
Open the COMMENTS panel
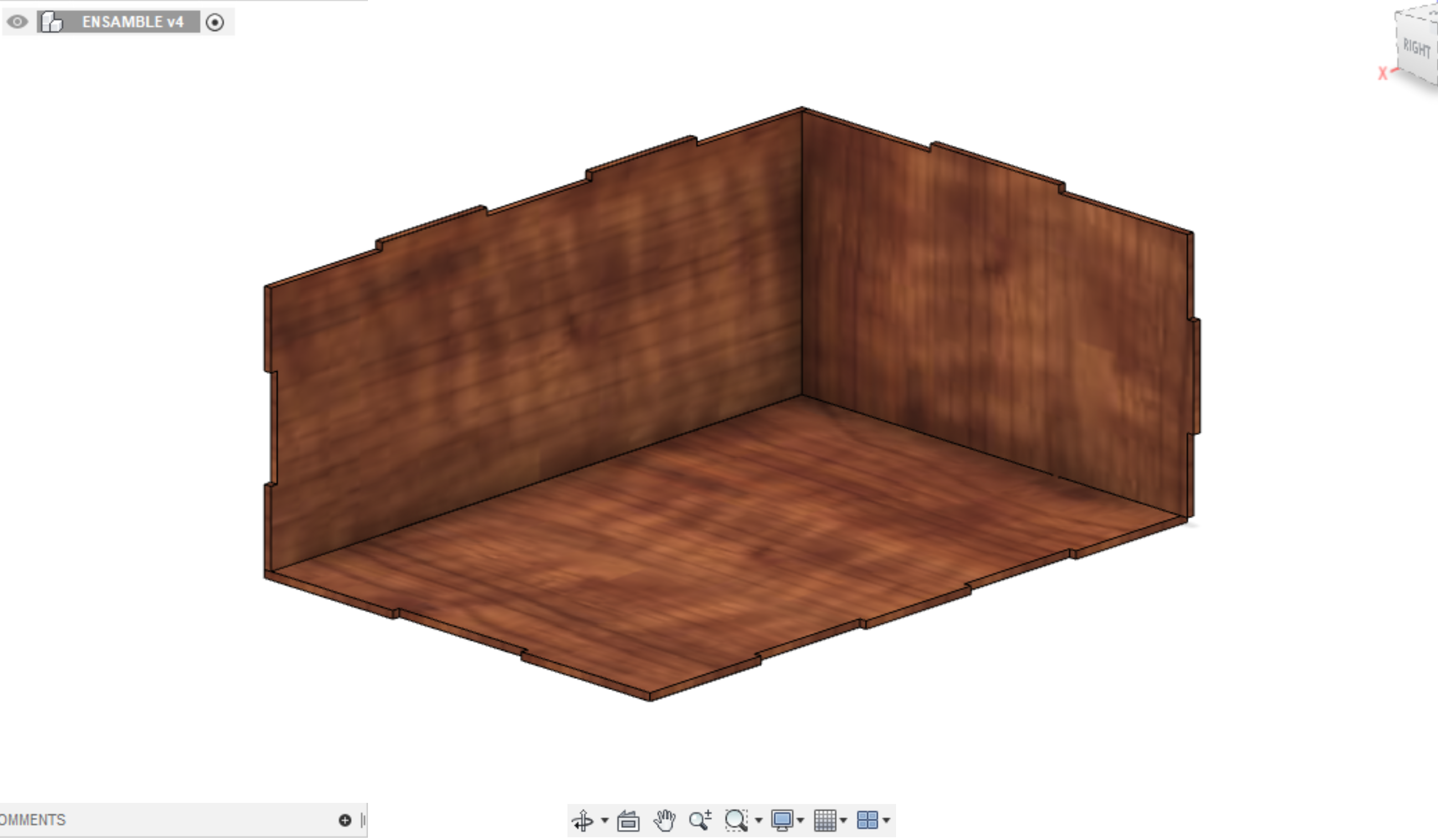(x=33, y=820)
